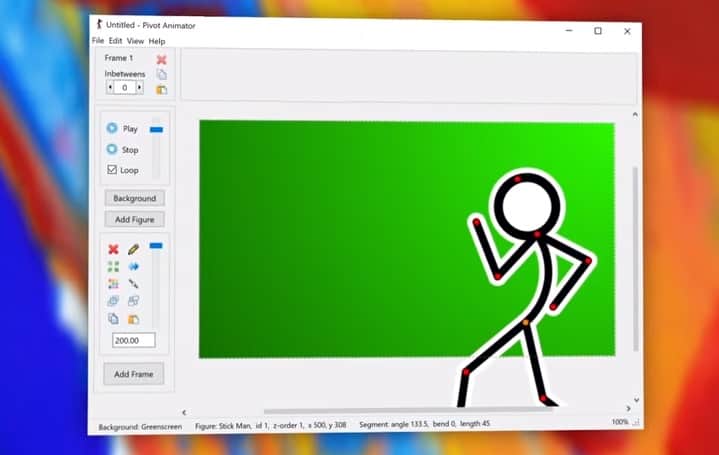Open the Edit menu
This screenshot has height=455, width=719.
point(115,41)
